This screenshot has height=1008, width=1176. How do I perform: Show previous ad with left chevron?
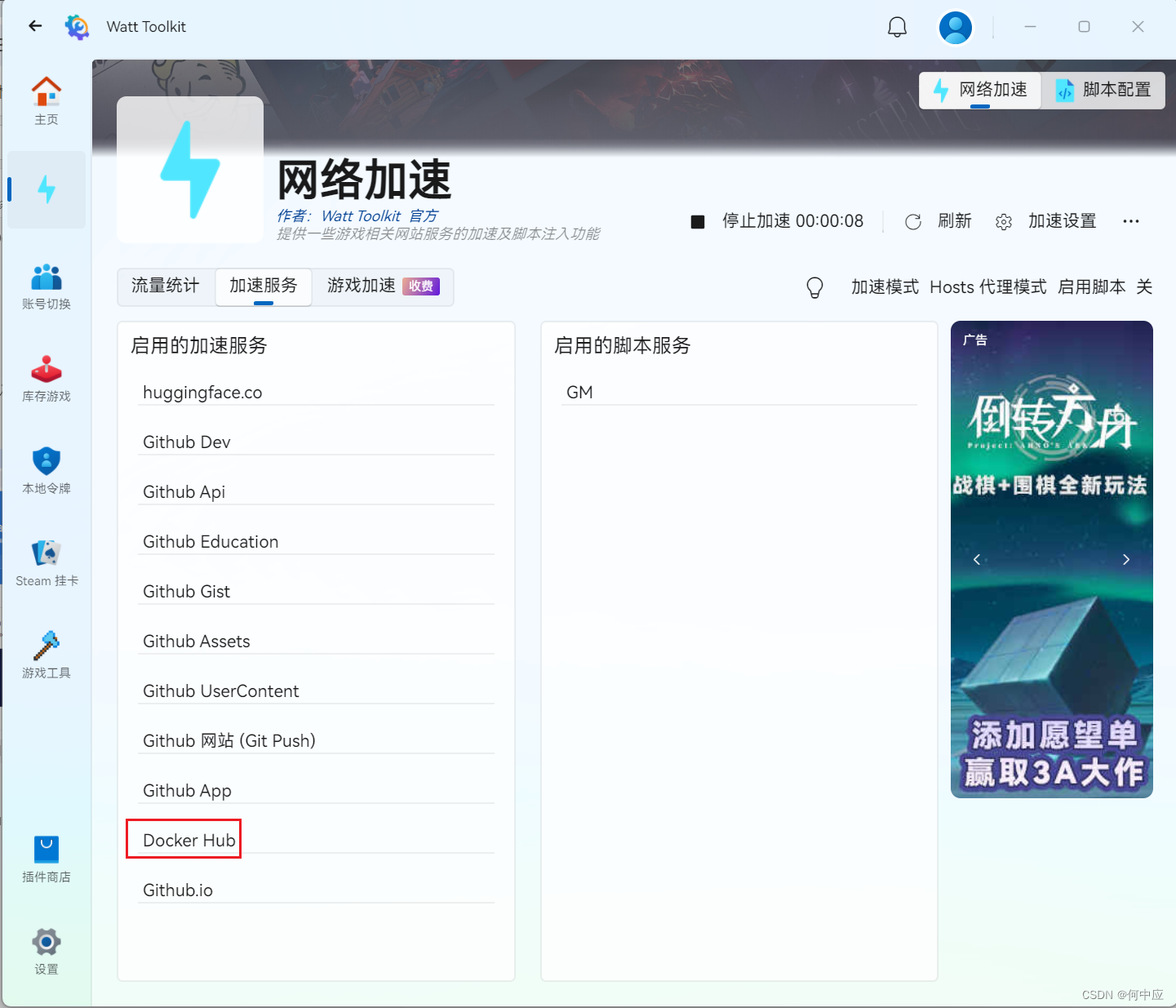coord(977,559)
